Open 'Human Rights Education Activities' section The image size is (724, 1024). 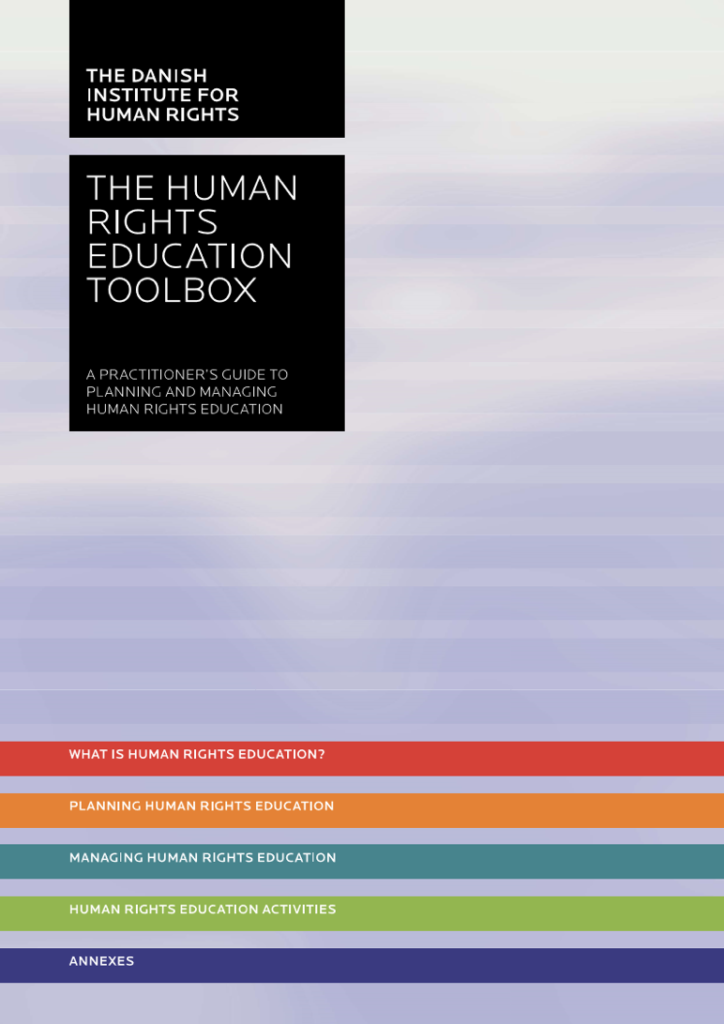[362, 913]
